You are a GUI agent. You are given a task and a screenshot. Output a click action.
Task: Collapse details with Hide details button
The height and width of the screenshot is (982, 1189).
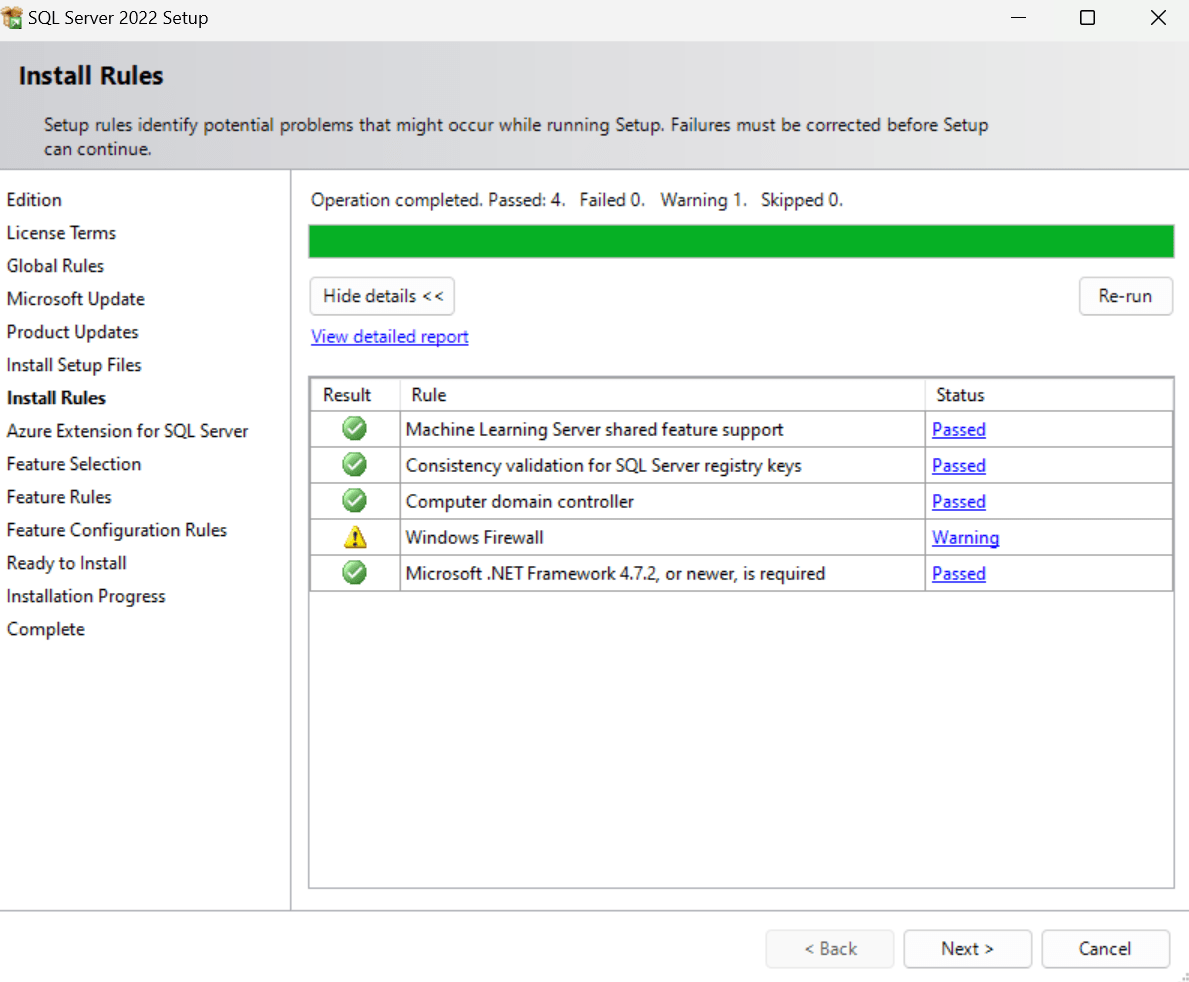382,296
